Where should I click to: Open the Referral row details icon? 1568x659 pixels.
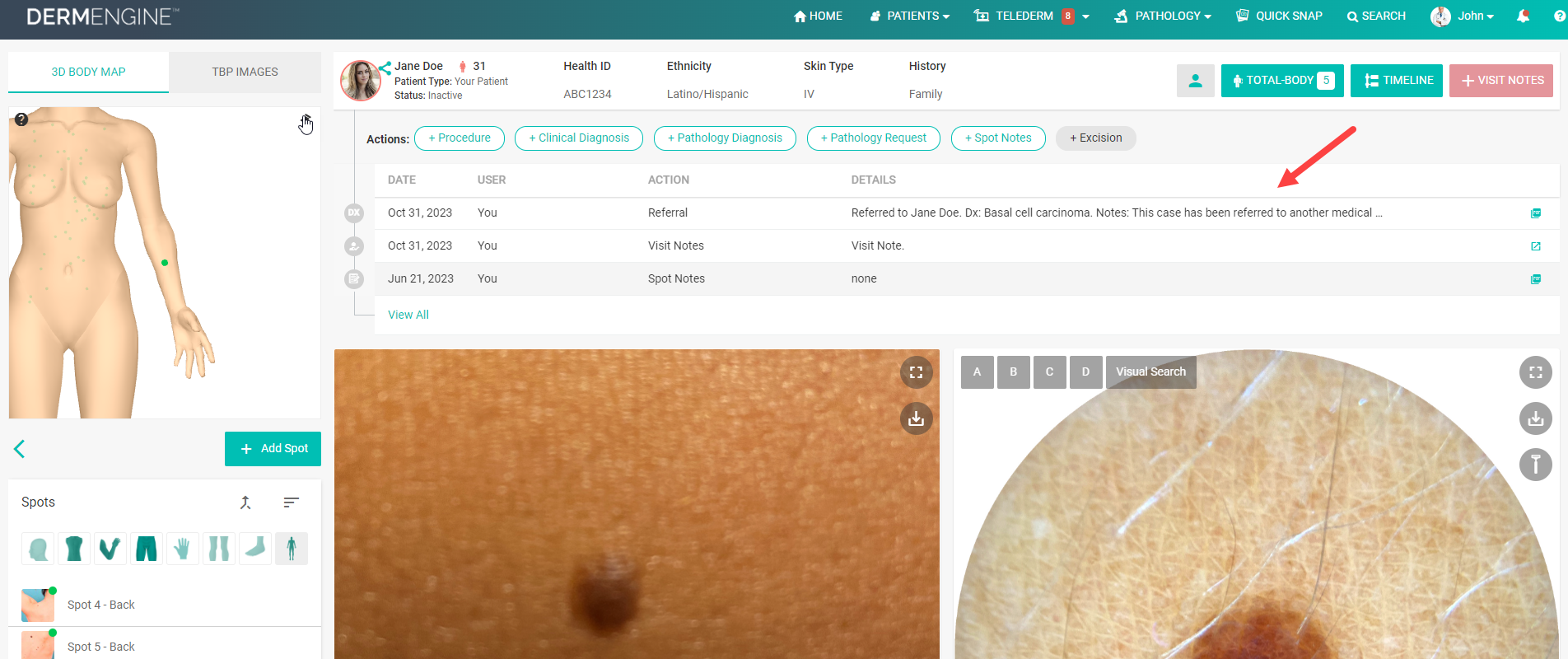[1536, 213]
